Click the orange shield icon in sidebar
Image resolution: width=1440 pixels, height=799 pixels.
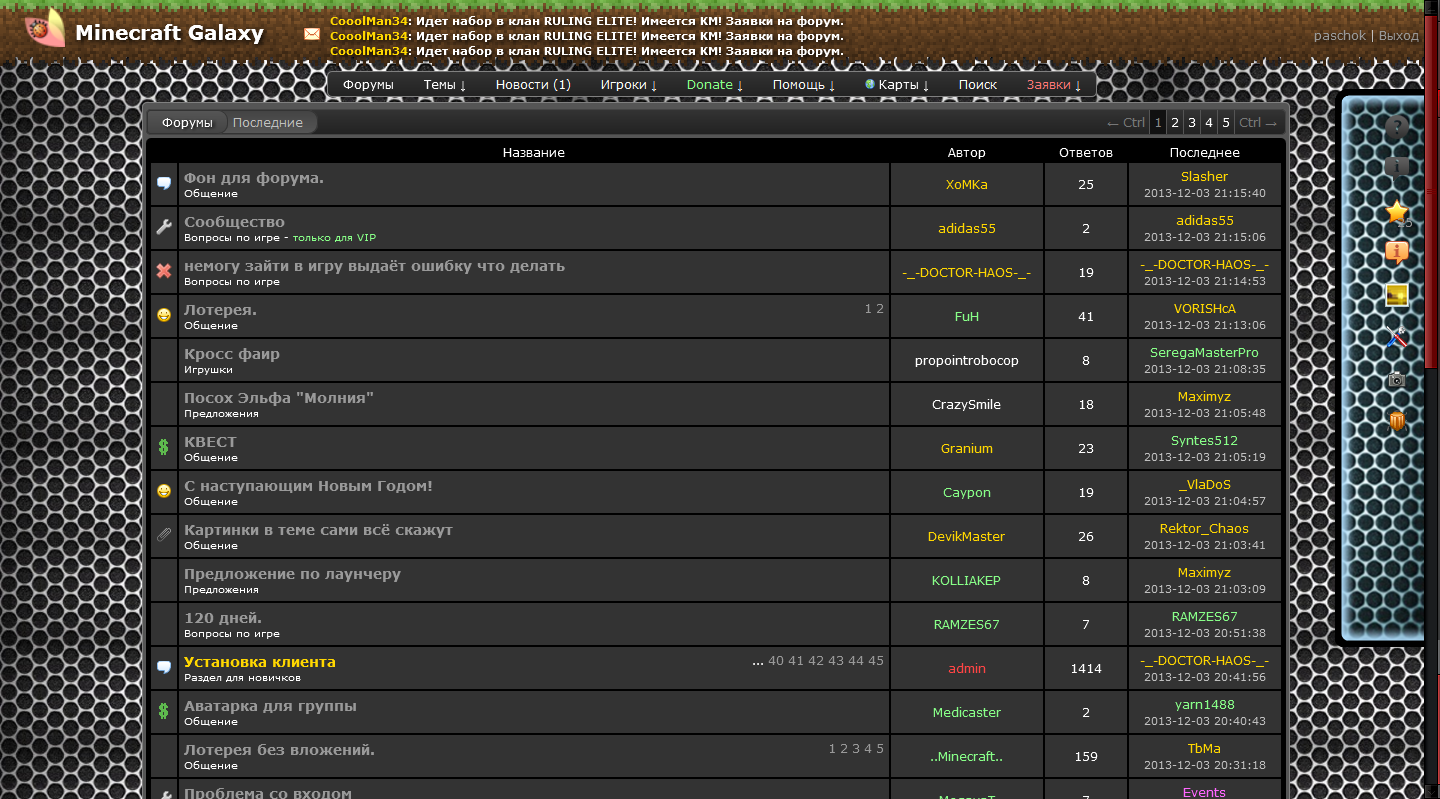(x=1397, y=421)
